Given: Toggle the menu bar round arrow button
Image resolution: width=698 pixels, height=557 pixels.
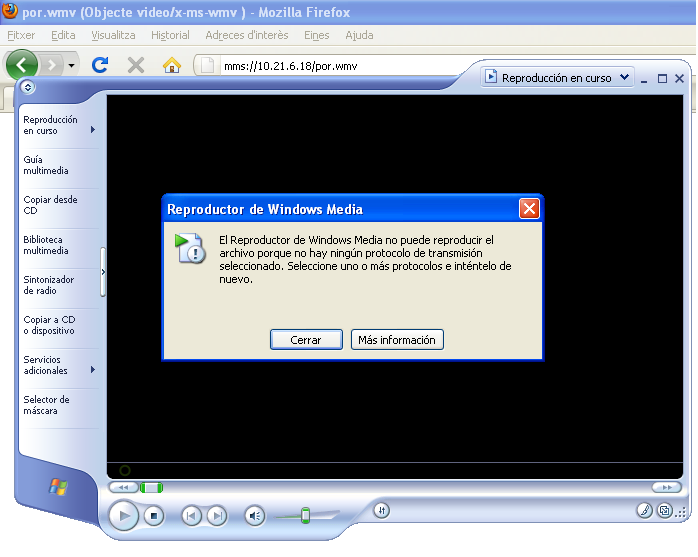Looking at the screenshot, I should [x=28, y=87].
